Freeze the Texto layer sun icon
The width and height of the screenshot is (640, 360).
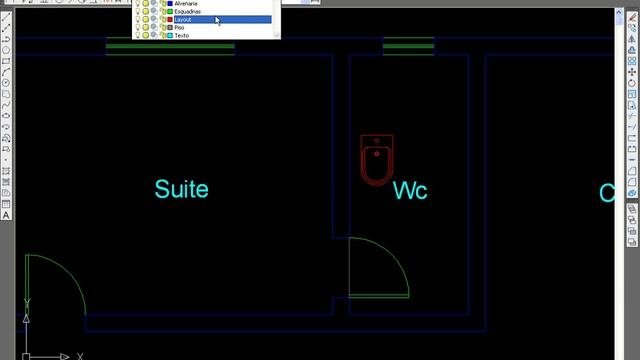click(145, 36)
